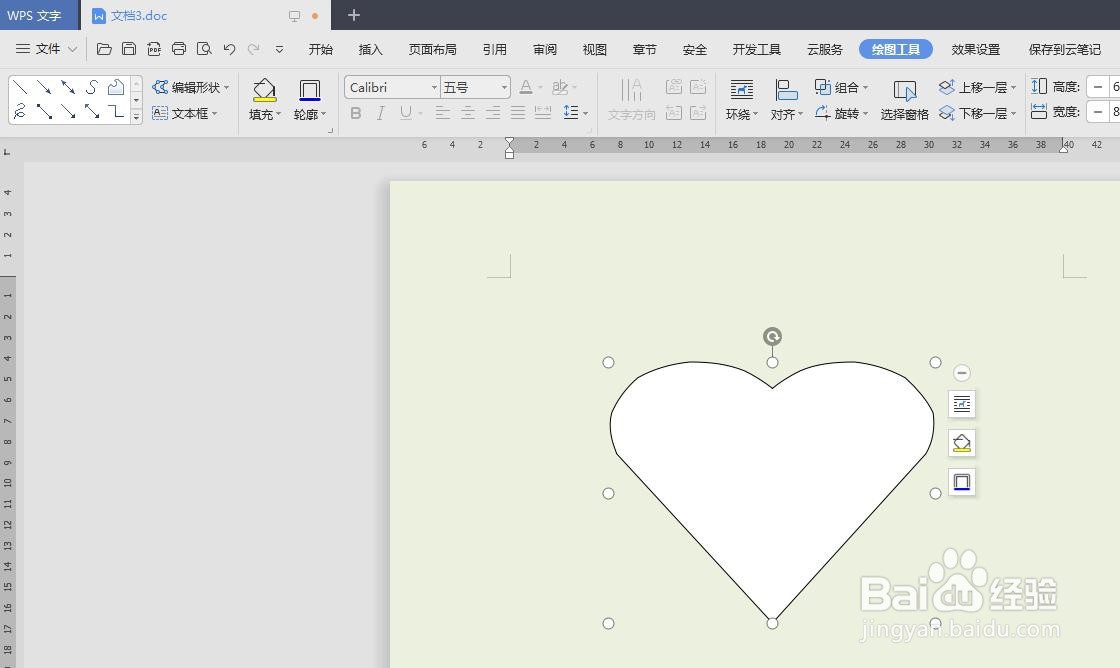Click the rotation handle above heart

772,336
